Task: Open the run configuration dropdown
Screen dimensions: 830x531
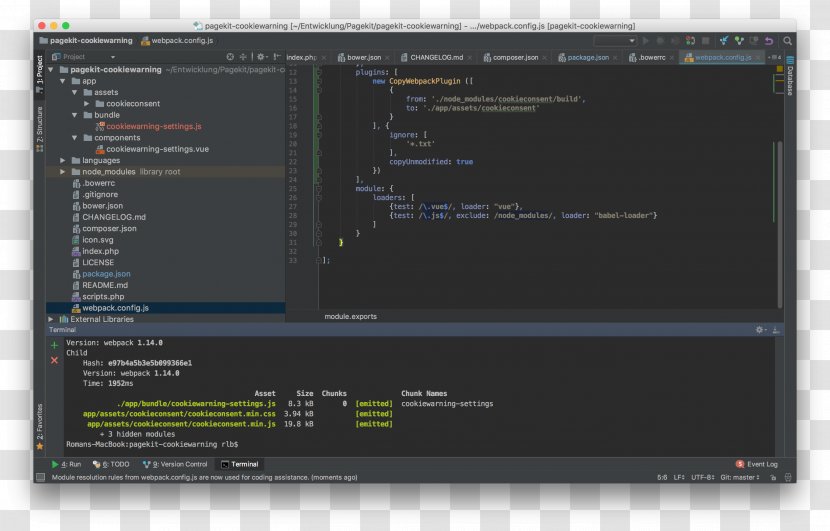Action: point(615,41)
